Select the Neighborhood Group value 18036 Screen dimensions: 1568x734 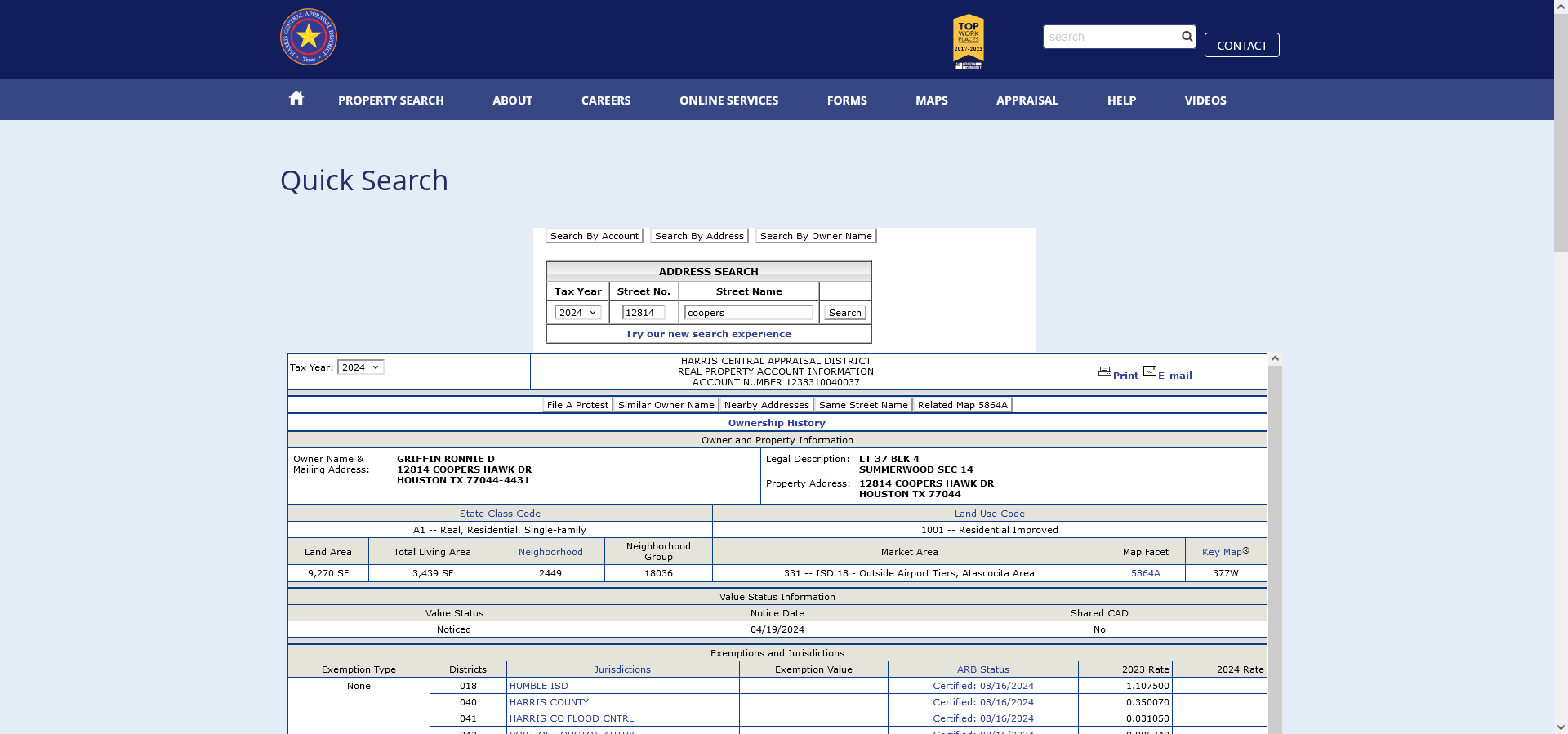point(658,573)
